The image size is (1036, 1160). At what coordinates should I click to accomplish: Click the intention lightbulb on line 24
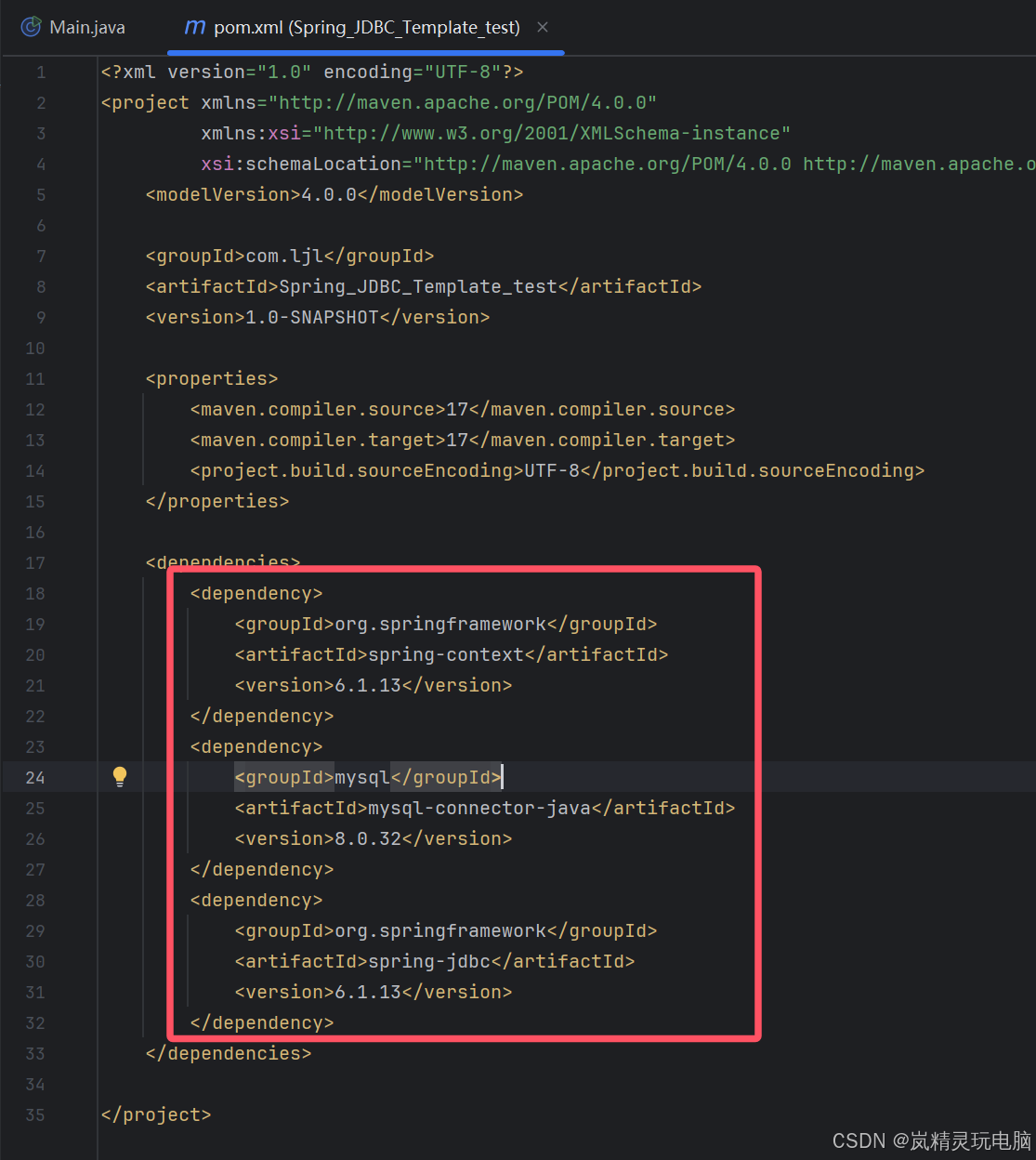pos(119,776)
